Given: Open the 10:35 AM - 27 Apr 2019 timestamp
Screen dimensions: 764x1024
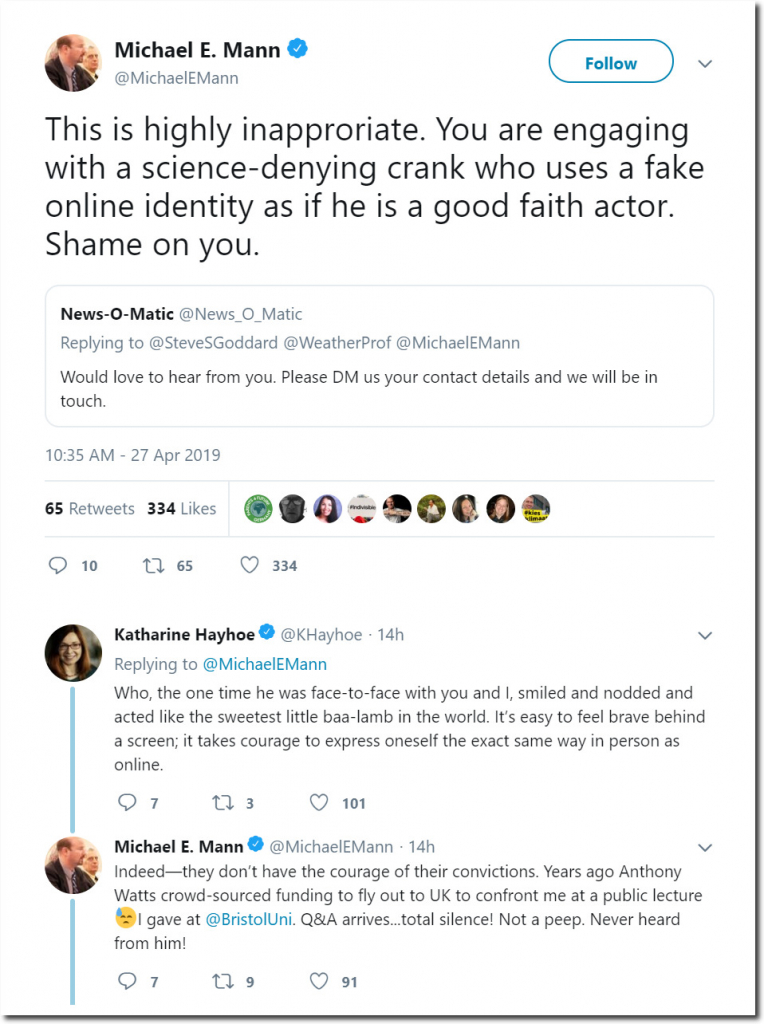Looking at the screenshot, I should [132, 455].
